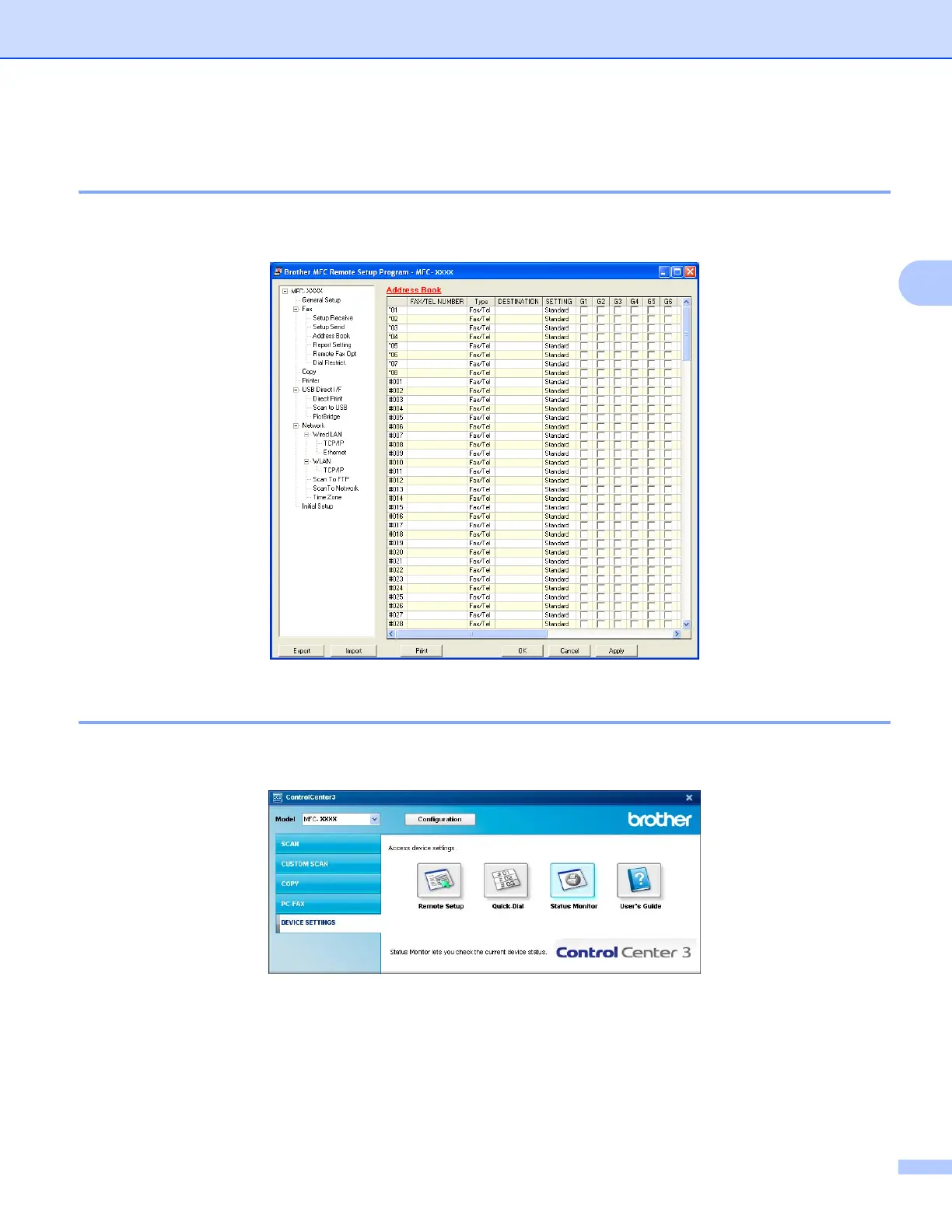Screen dimensions: 952x1232
Task: Collapse the Network tree node
Action: (296, 425)
